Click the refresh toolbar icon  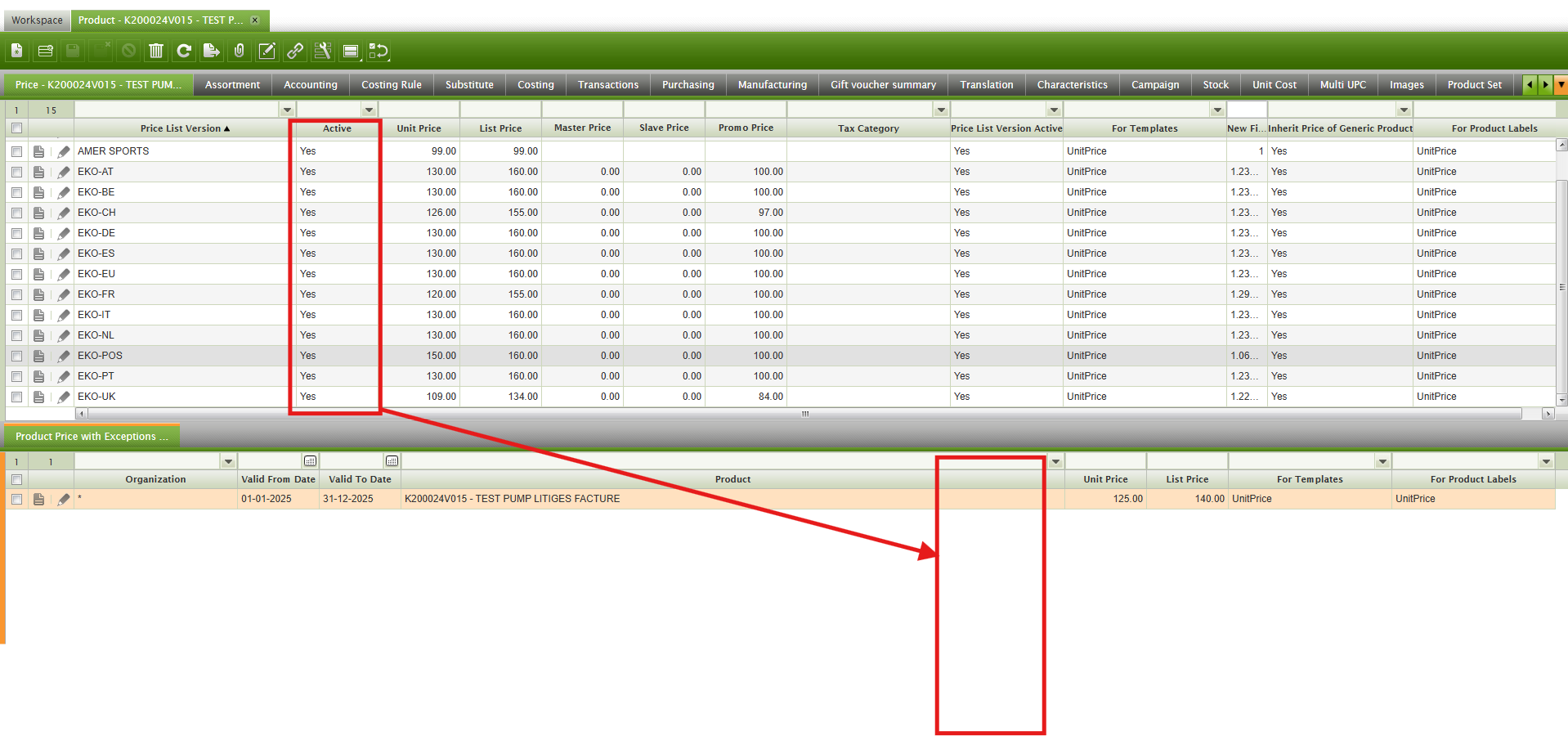pos(184,52)
